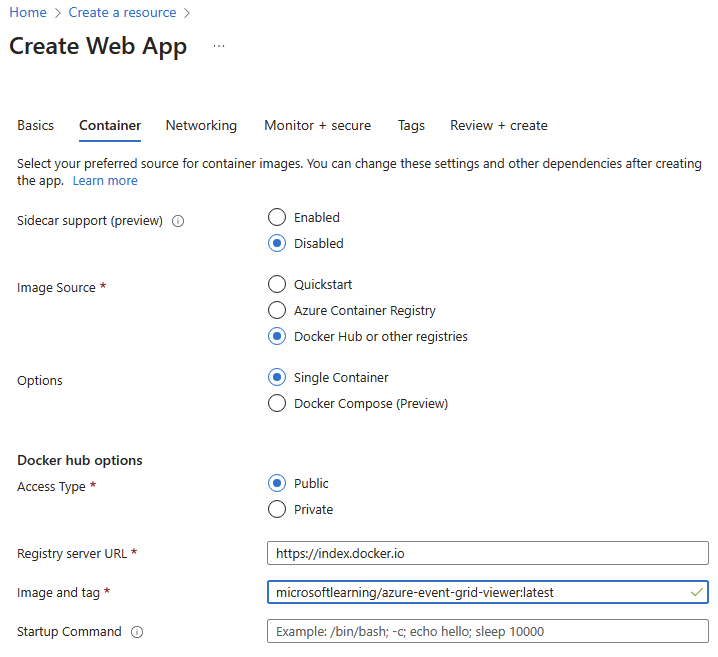
Task: Select the Single Container option
Action: tap(277, 377)
